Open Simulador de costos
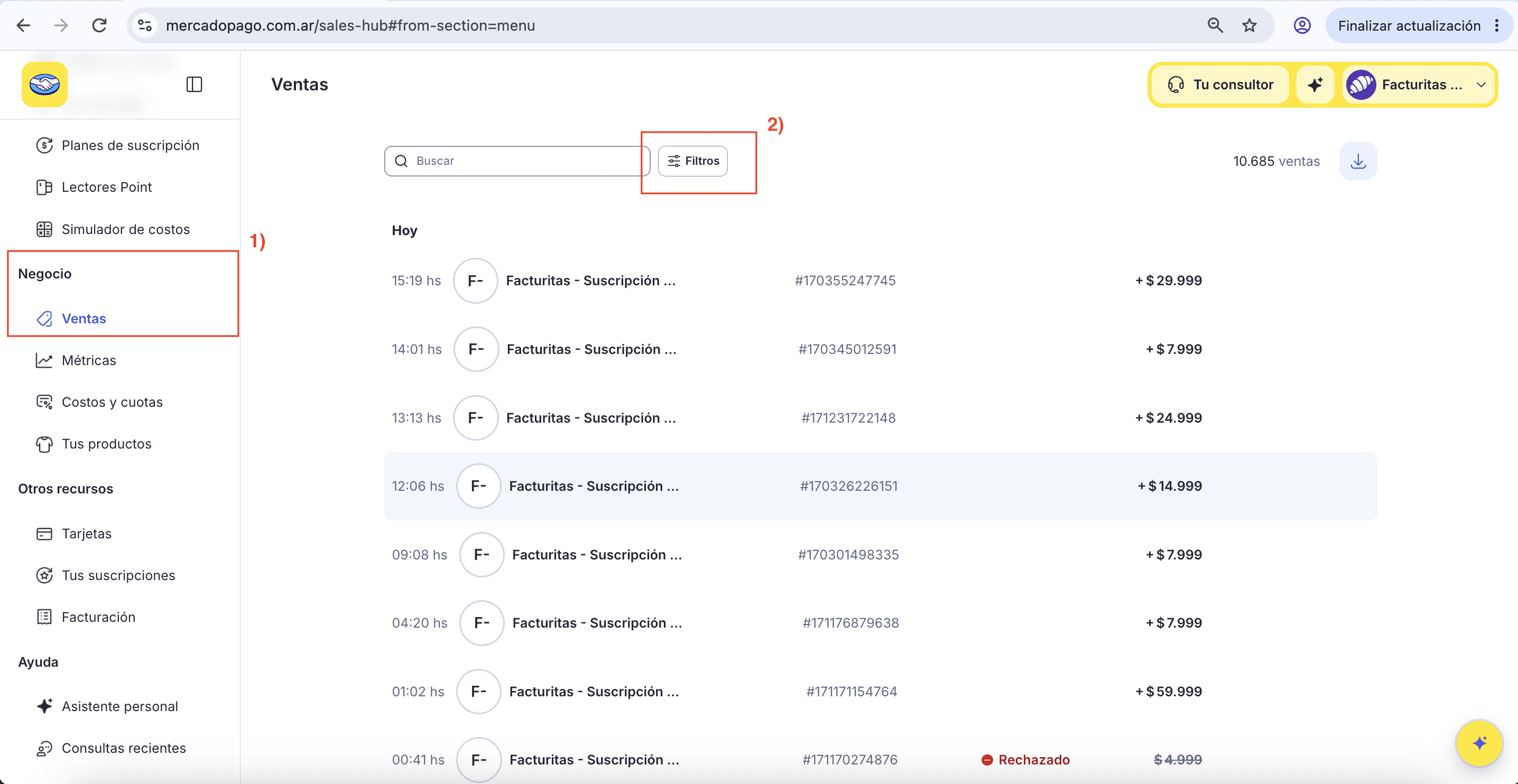Viewport: 1518px width, 784px height. click(113, 229)
